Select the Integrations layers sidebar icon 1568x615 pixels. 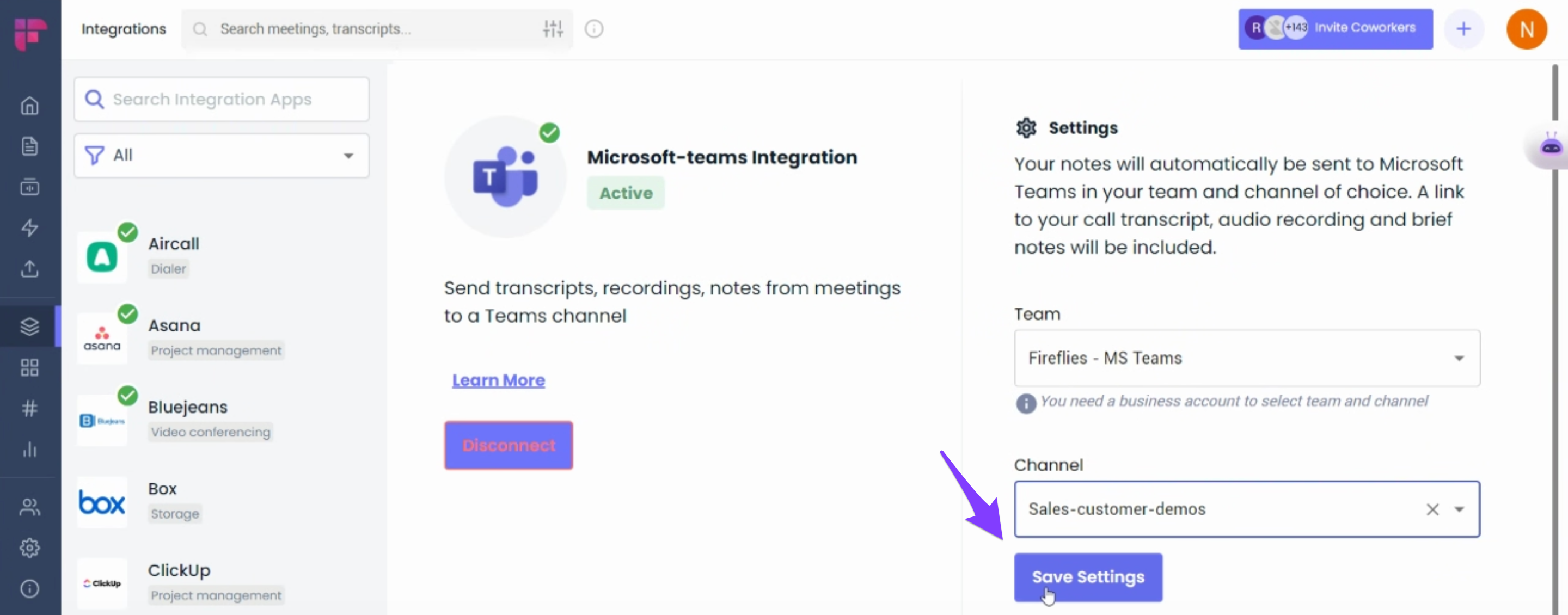30,327
